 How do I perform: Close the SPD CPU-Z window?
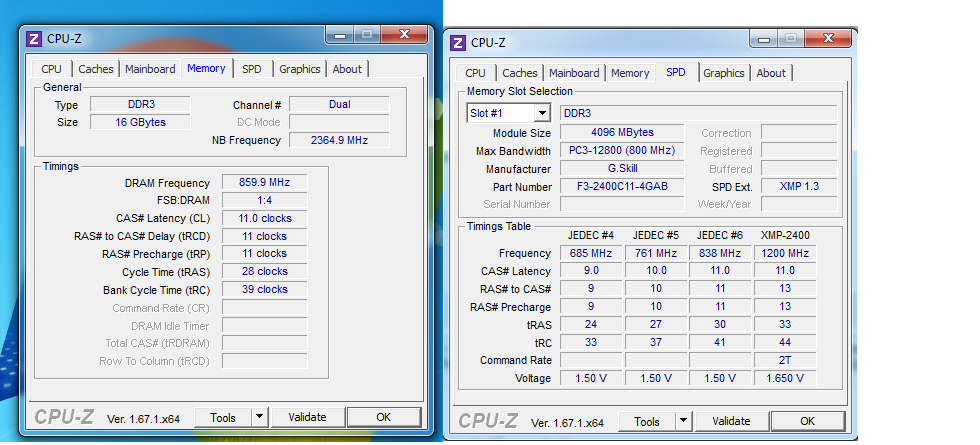coord(828,38)
